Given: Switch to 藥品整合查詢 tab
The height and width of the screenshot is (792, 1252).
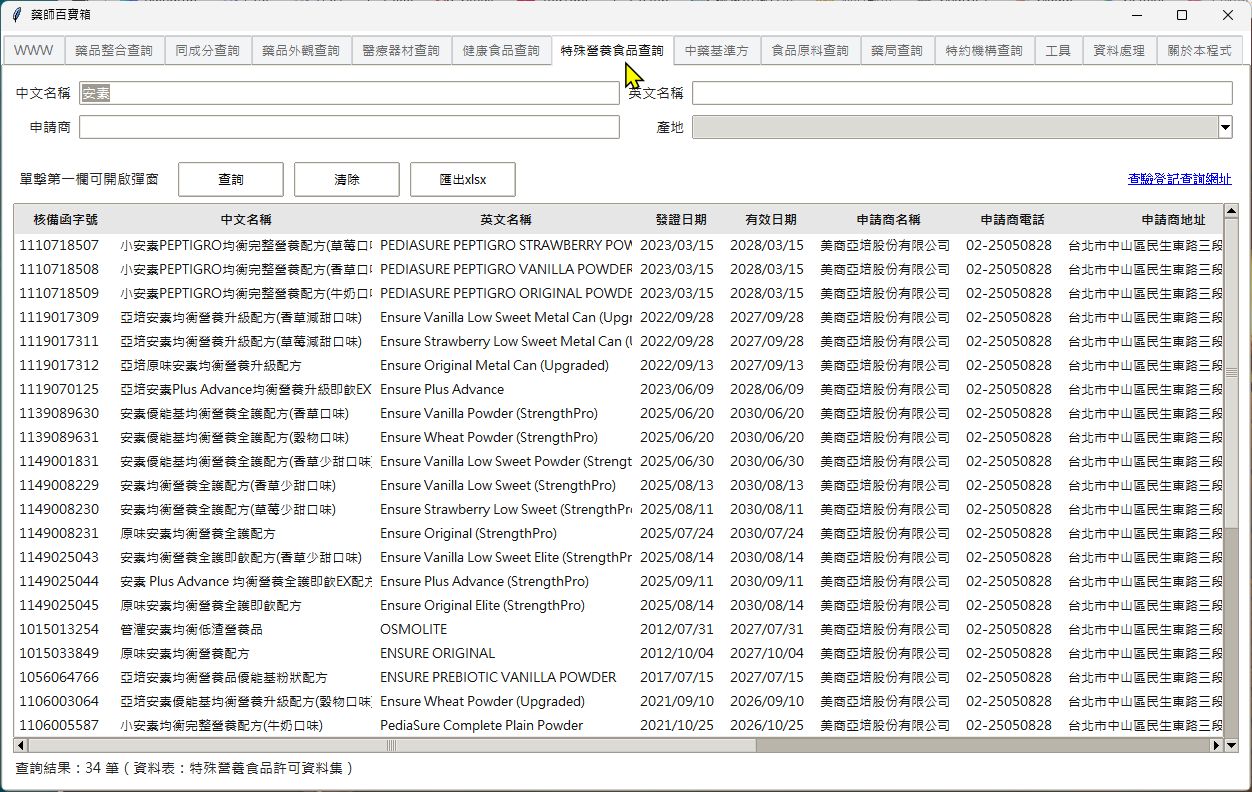Looking at the screenshot, I should (x=114, y=50).
